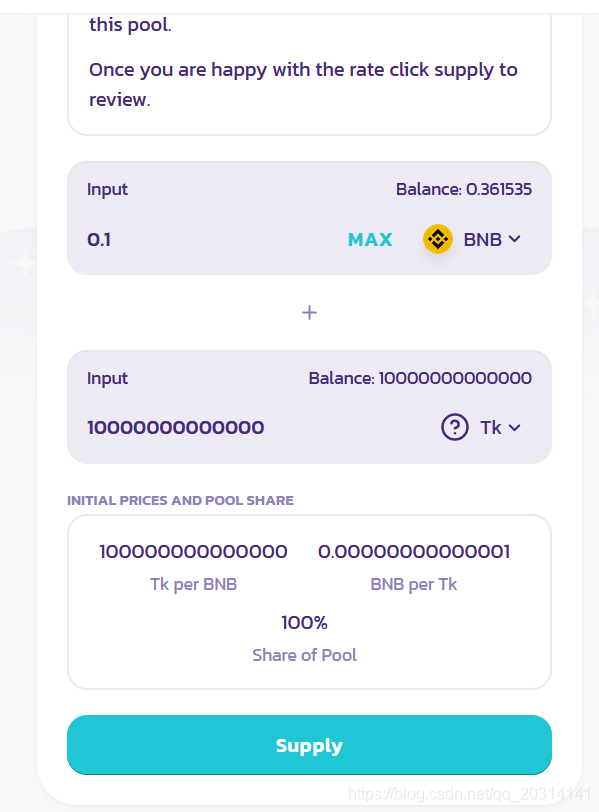This screenshot has width=599, height=812.
Task: Click the 100% Share of Pool value
Action: tap(304, 622)
